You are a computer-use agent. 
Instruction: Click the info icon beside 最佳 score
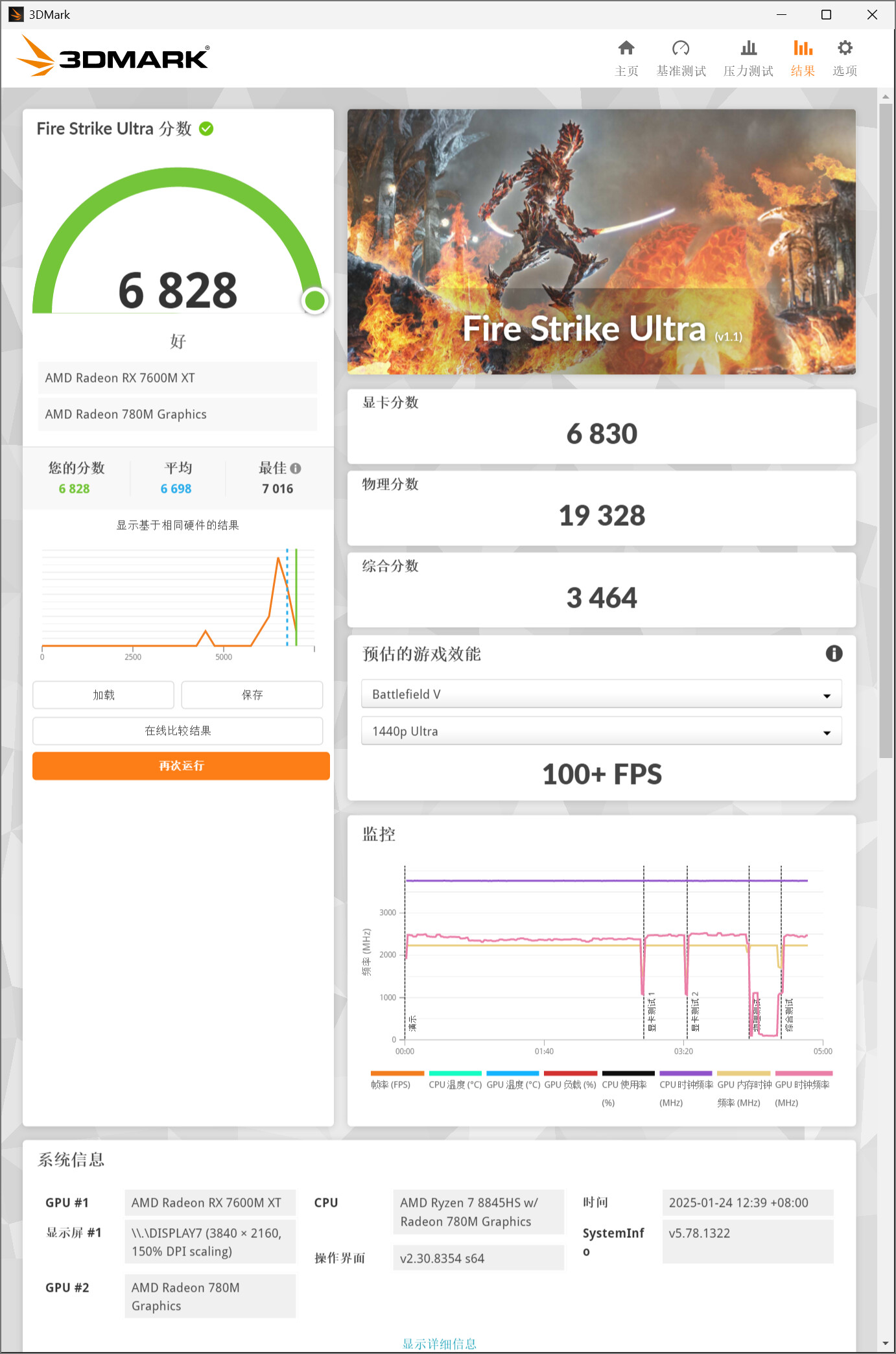point(296,468)
